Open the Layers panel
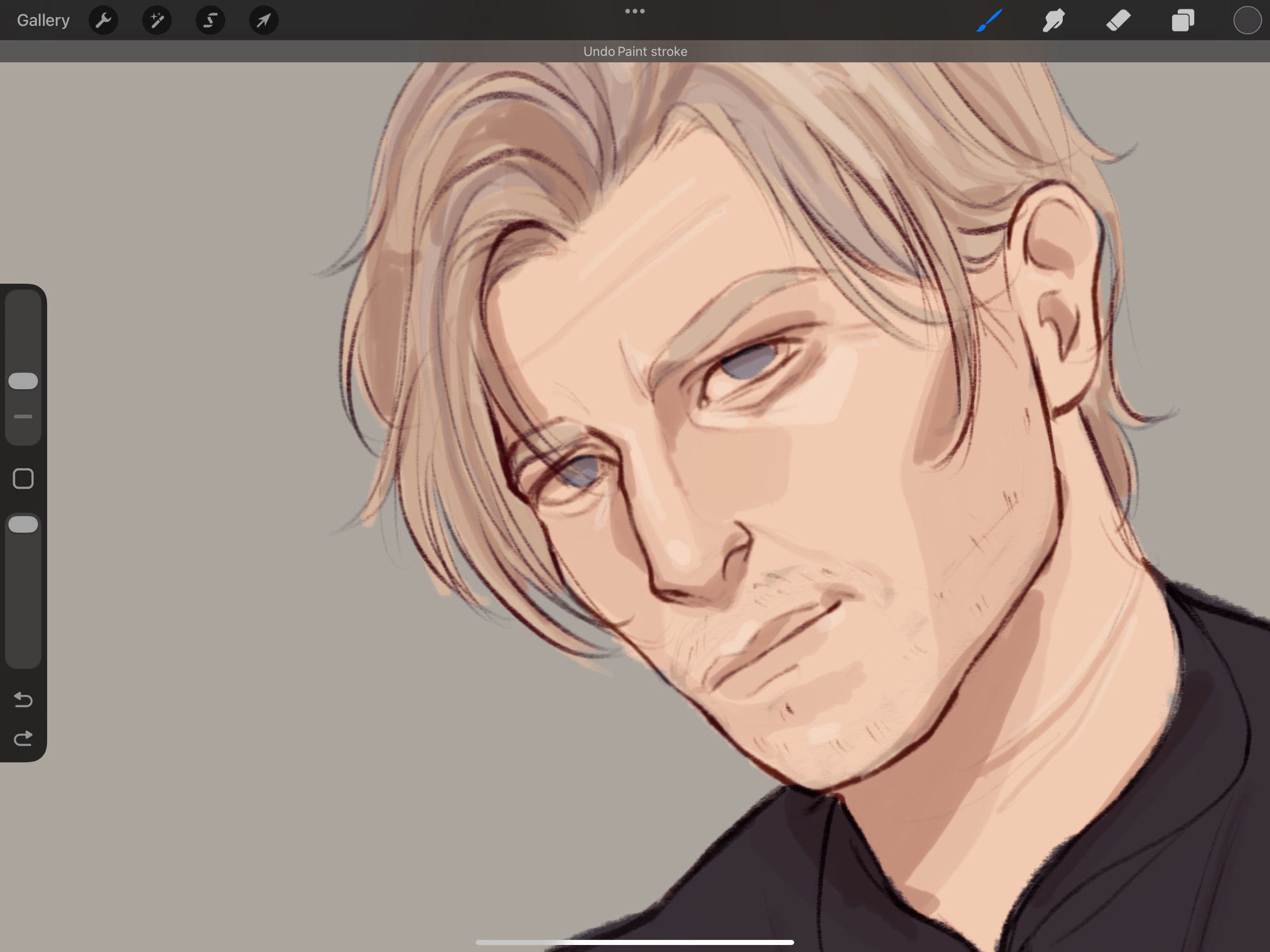Screen dimensions: 1270x952 coord(1182,20)
